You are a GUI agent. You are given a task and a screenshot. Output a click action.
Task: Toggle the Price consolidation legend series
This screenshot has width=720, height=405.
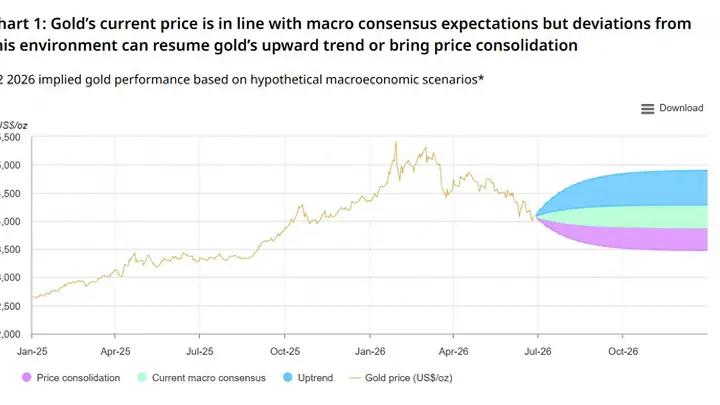pos(71,378)
